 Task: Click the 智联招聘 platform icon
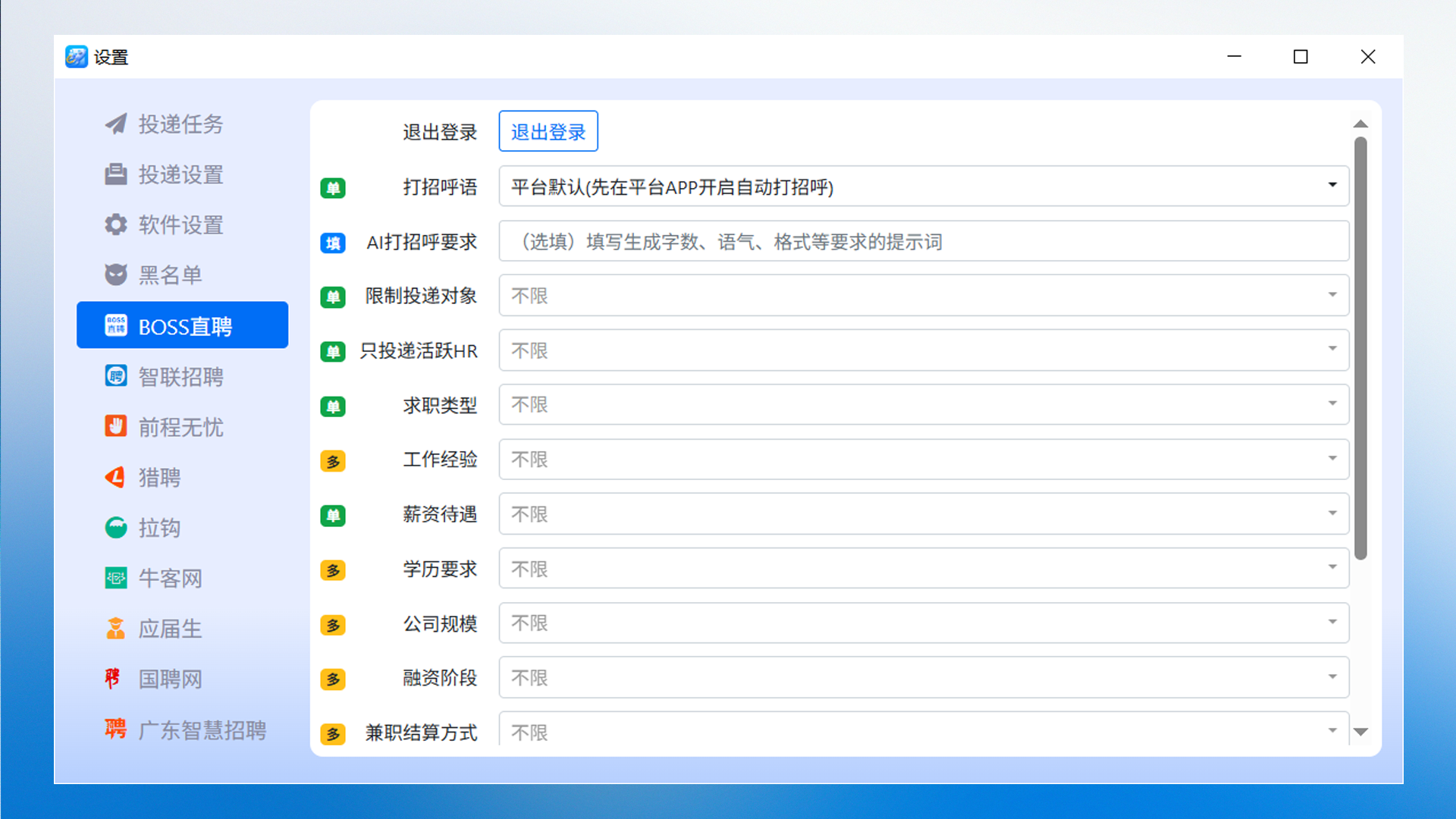coord(116,376)
